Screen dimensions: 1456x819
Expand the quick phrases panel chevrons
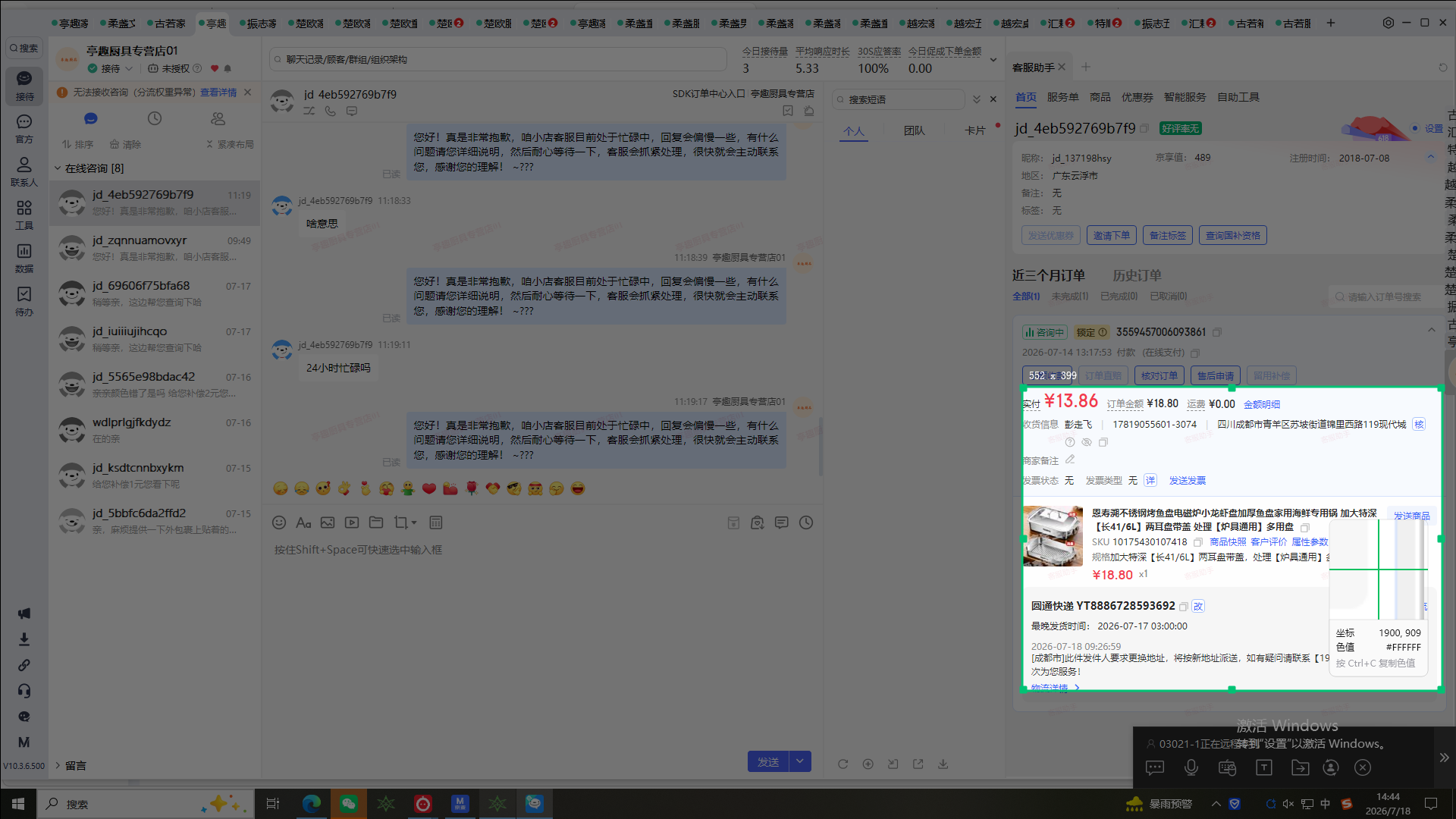coord(977,99)
